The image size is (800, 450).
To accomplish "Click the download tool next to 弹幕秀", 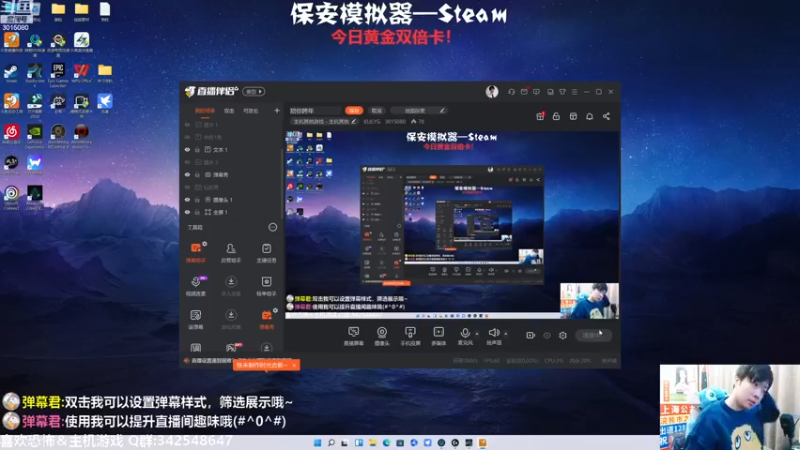I will coord(231,319).
